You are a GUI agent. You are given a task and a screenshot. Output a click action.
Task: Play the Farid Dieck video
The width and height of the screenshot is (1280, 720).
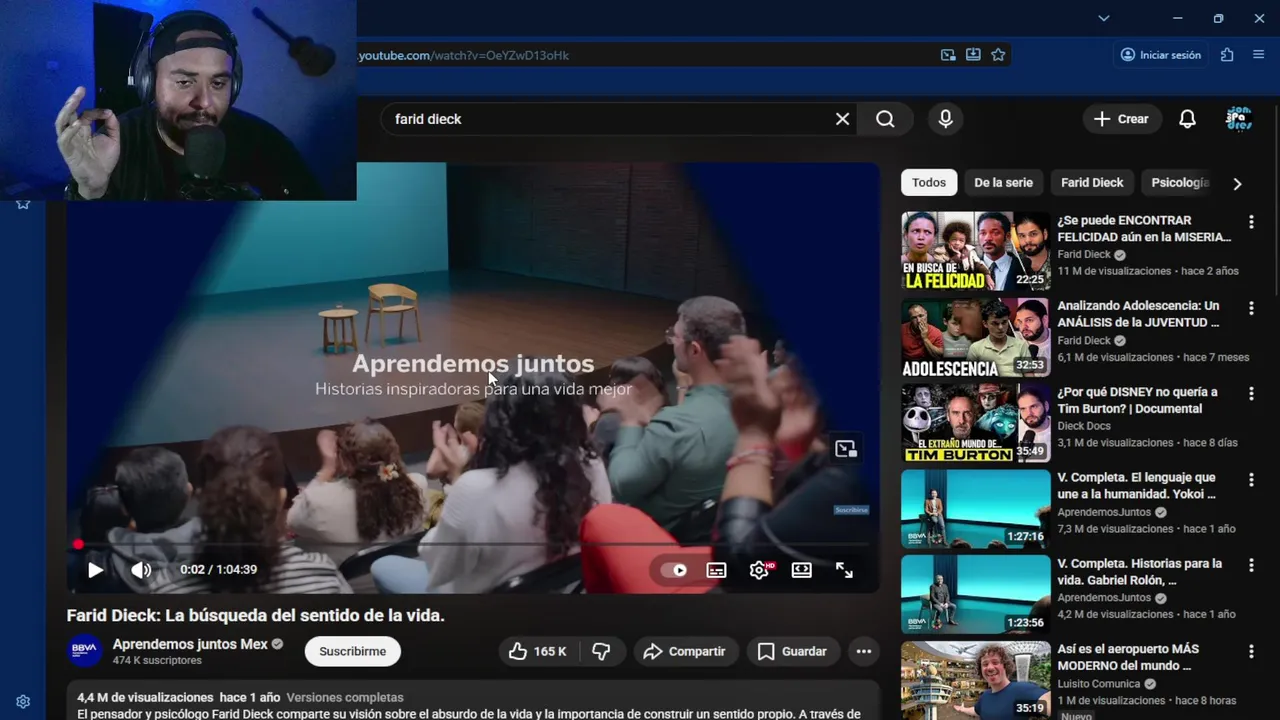pos(95,570)
